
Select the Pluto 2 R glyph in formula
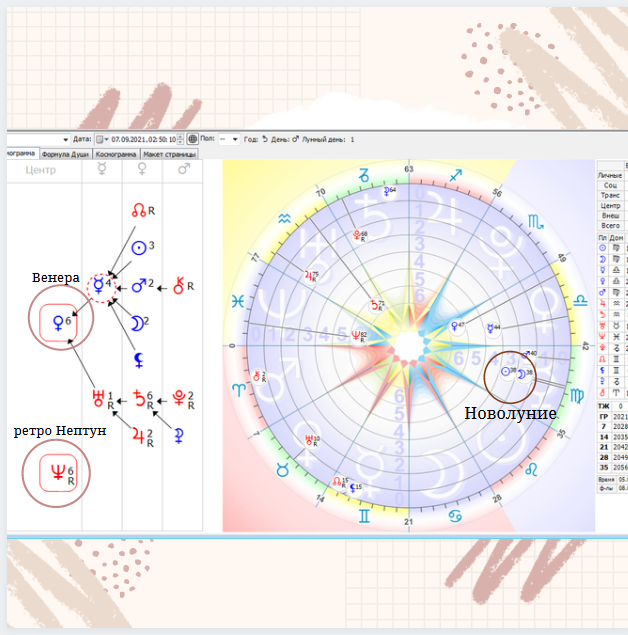[x=183, y=399]
